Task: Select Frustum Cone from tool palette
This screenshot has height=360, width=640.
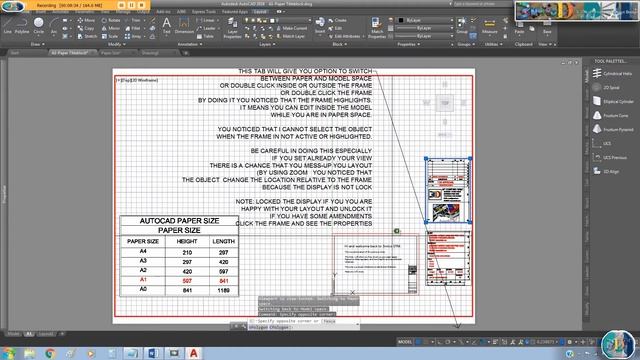Action: 611,116
